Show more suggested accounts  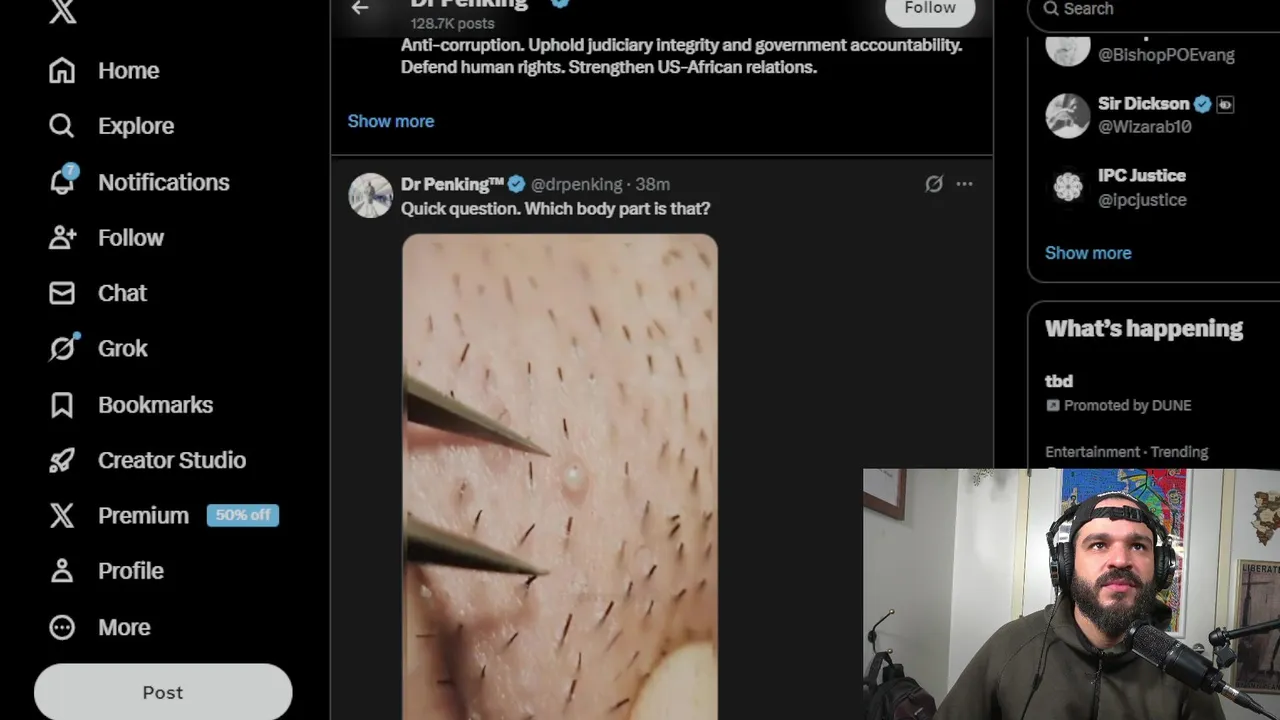[1088, 253]
